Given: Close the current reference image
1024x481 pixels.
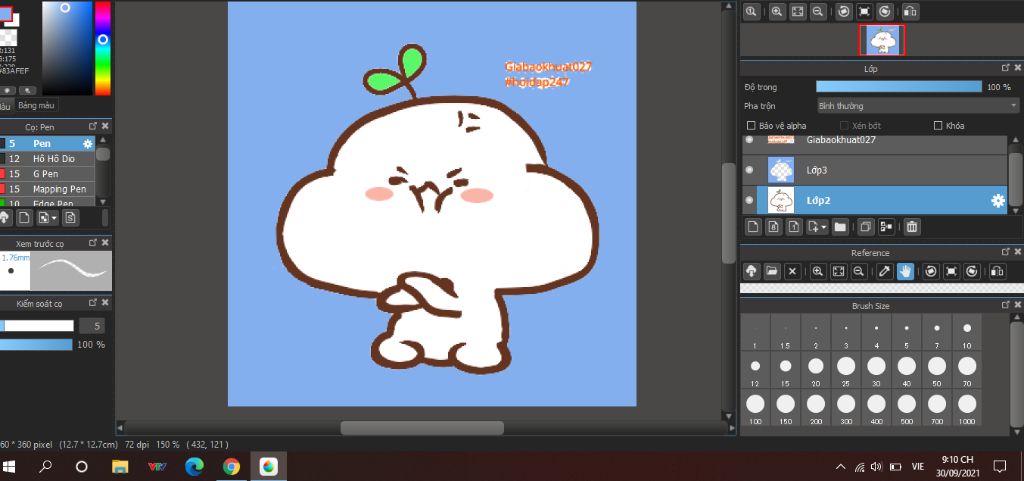Looking at the screenshot, I should pos(793,271).
